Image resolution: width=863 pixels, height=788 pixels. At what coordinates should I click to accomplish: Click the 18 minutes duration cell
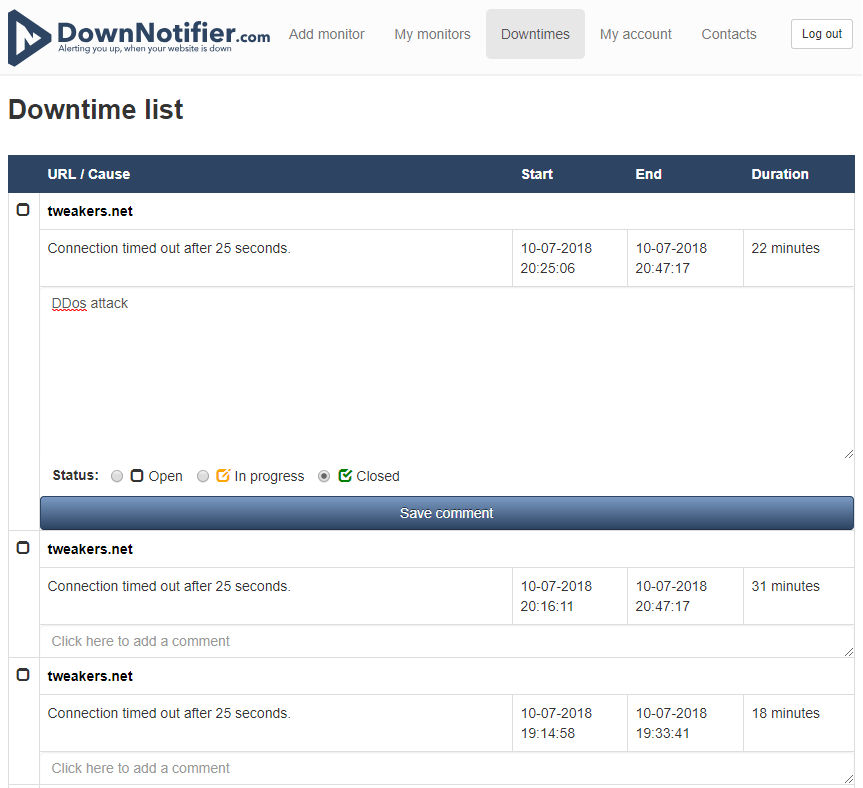click(799, 723)
